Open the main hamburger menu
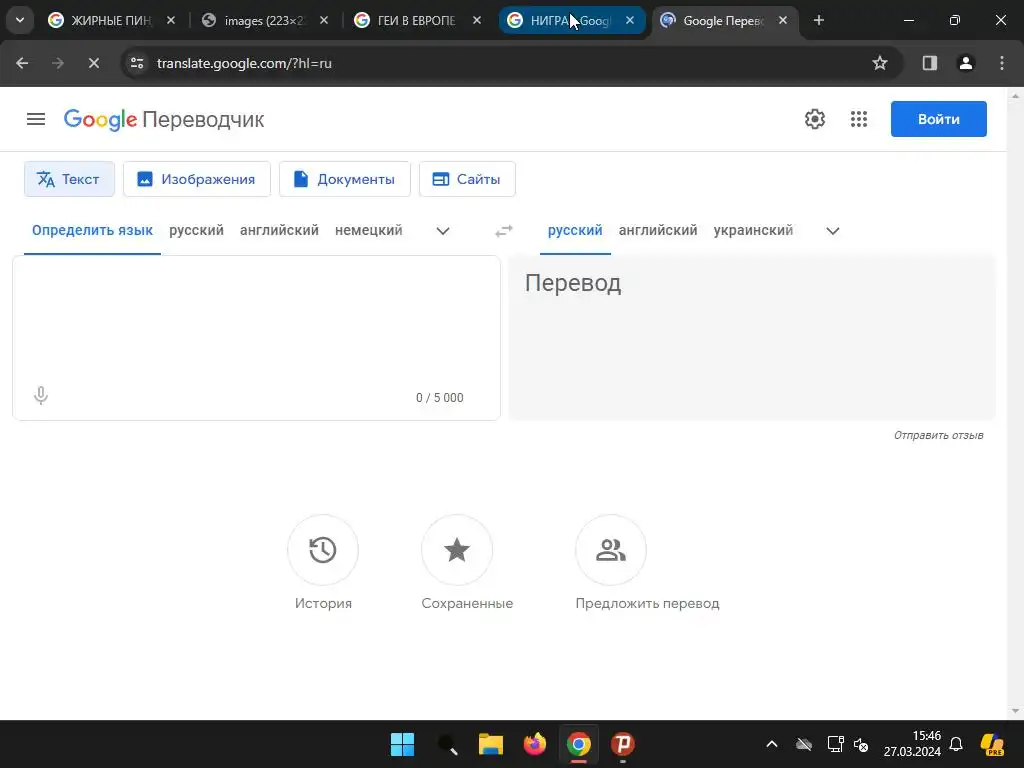The height and width of the screenshot is (768, 1024). tap(36, 119)
